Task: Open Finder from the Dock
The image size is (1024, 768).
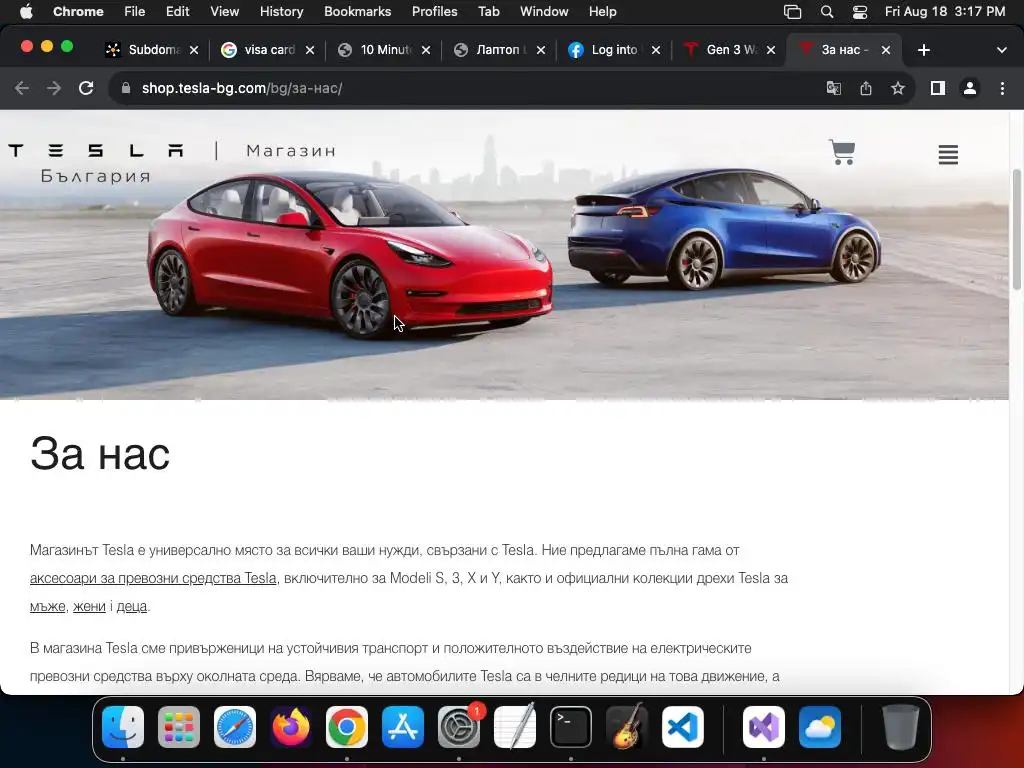Action: click(x=123, y=727)
